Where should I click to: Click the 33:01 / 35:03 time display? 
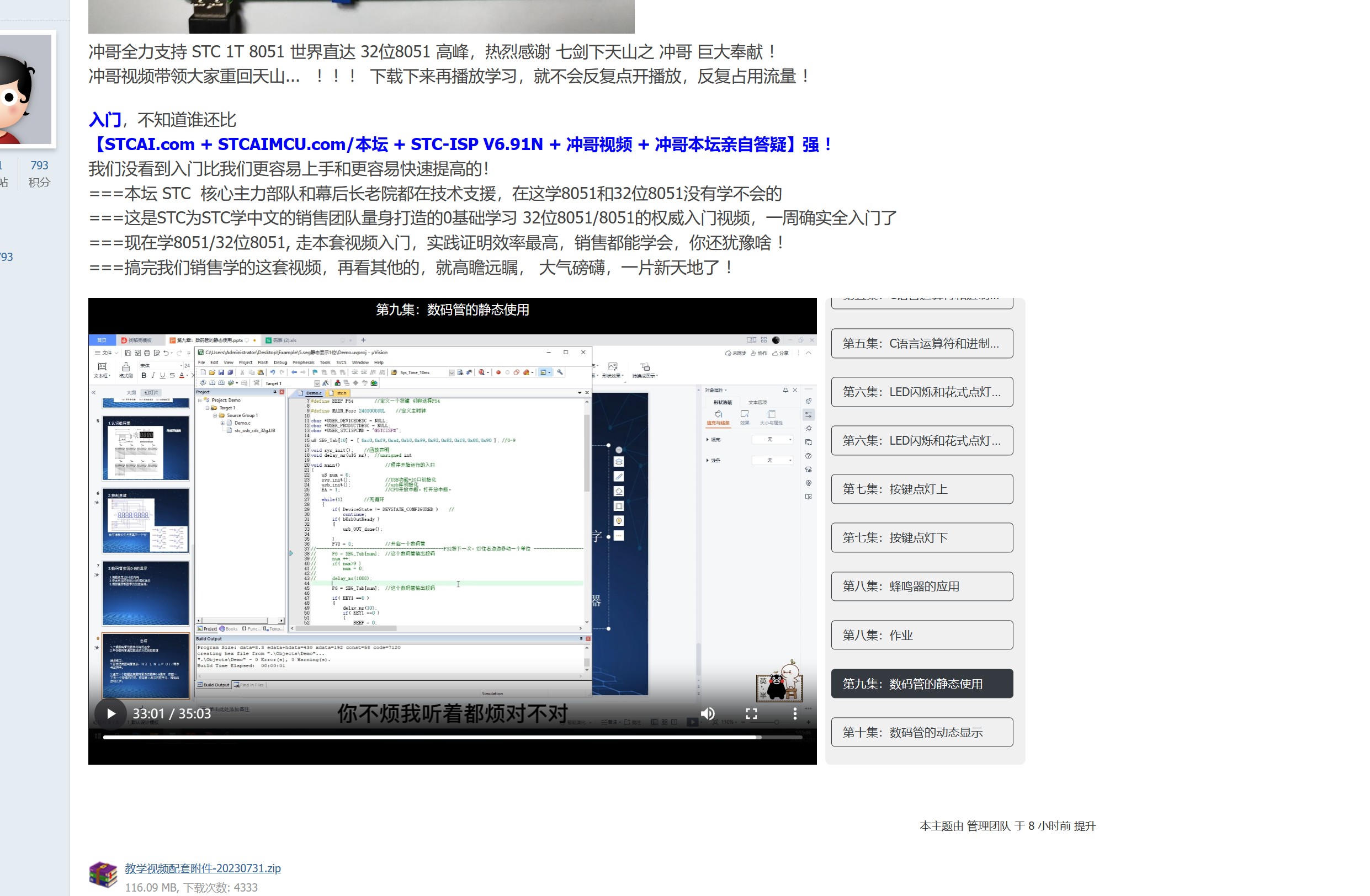point(172,713)
